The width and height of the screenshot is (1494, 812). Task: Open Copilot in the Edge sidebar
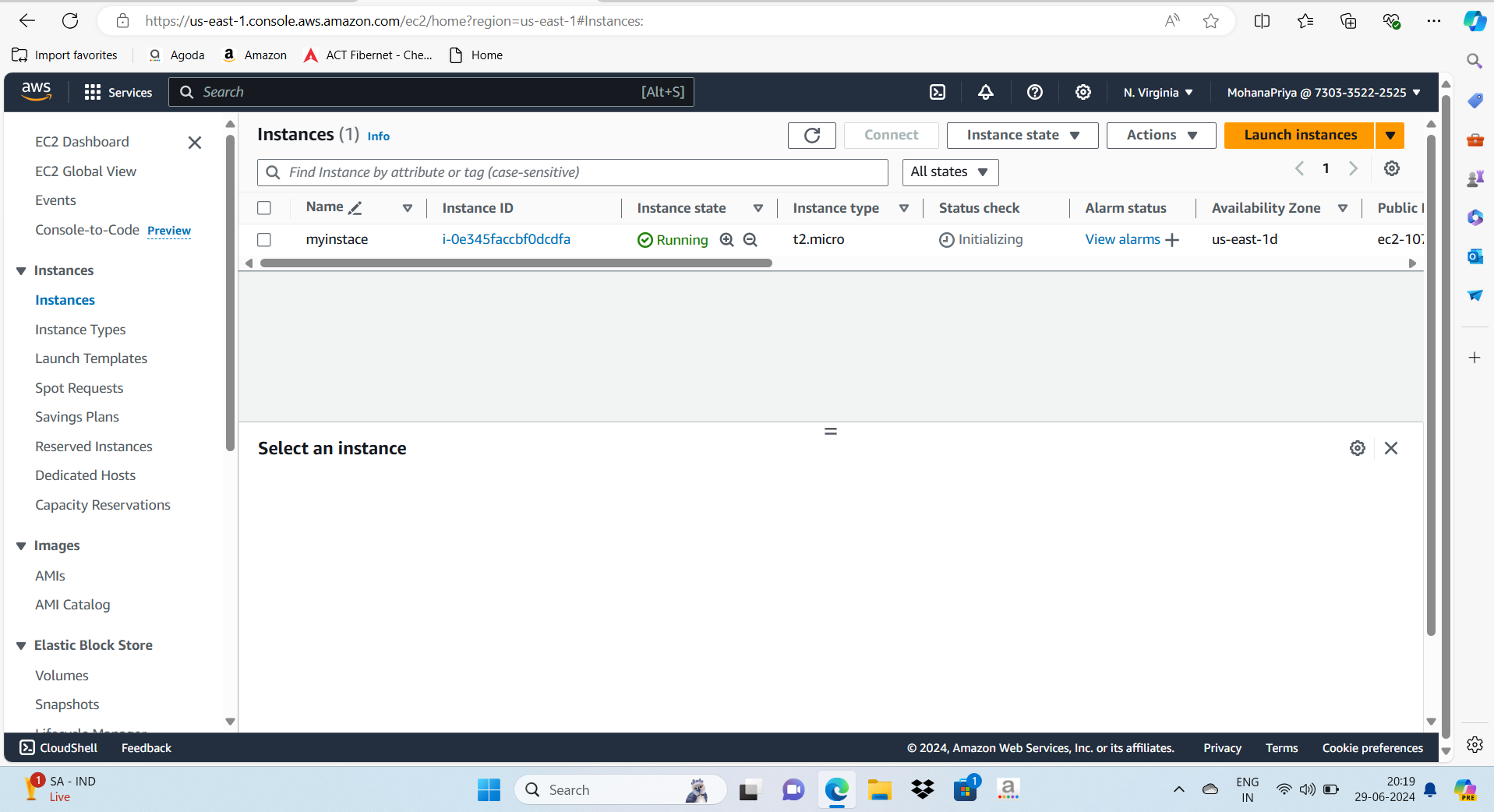point(1475,21)
